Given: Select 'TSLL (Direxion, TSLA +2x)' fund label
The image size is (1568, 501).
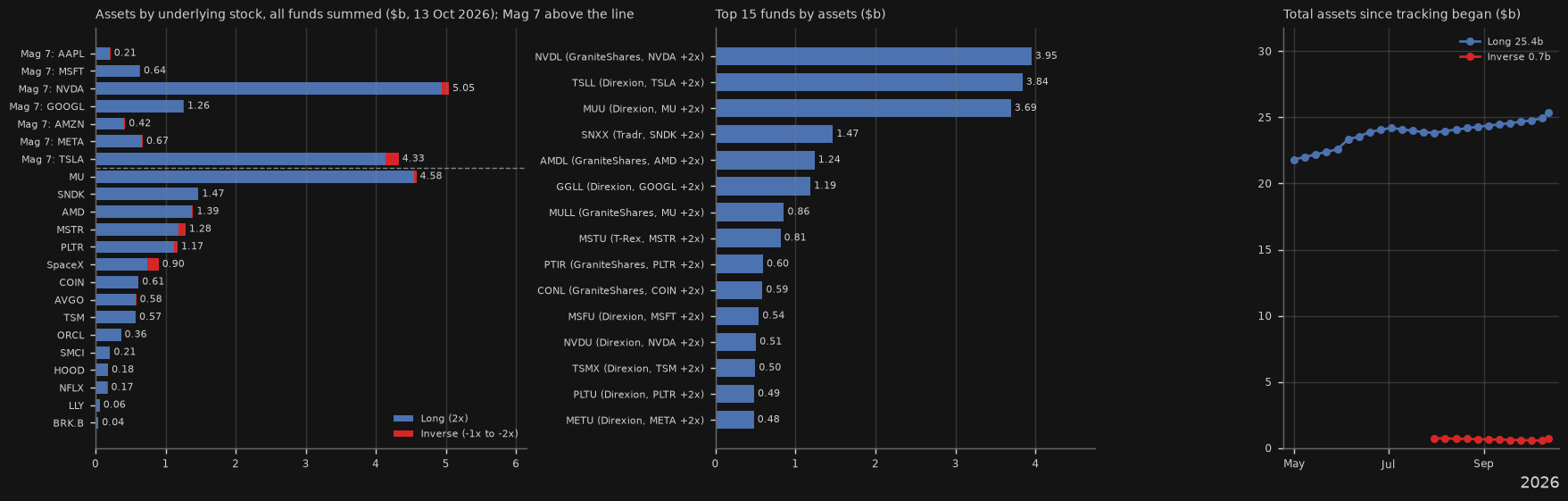Looking at the screenshot, I should coord(638,83).
